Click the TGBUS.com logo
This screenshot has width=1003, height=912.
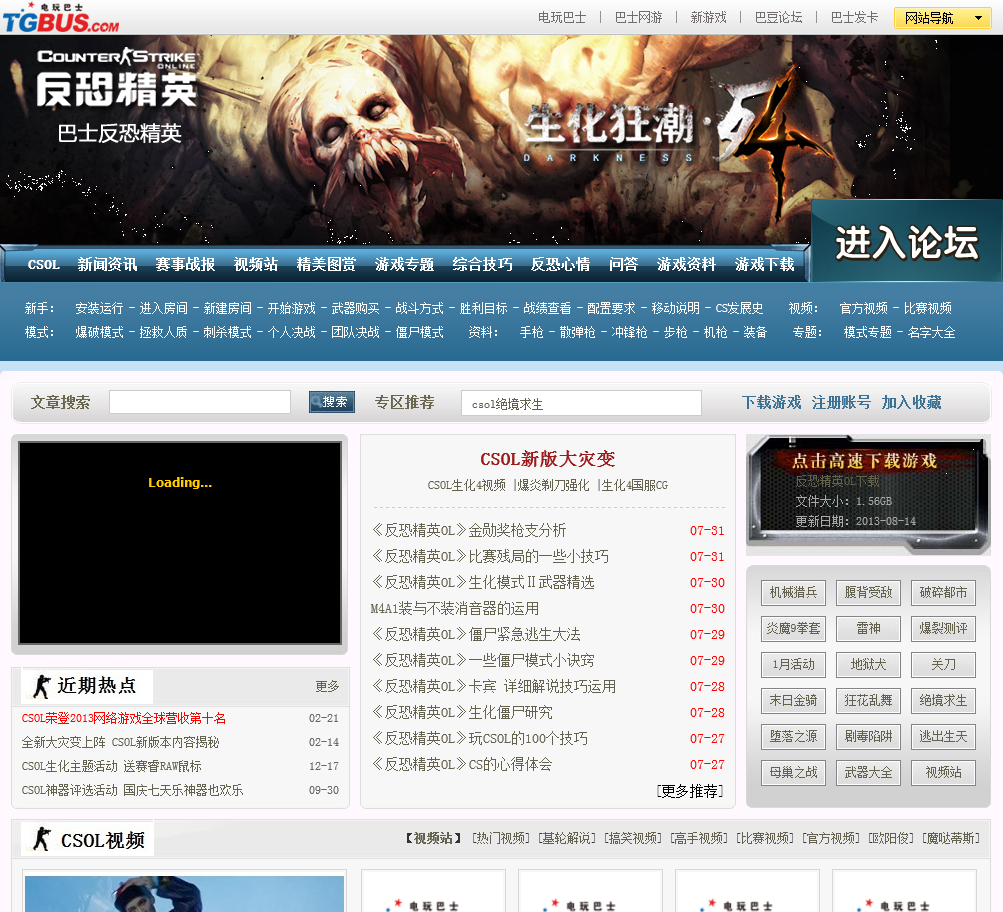pyautogui.click(x=61, y=18)
